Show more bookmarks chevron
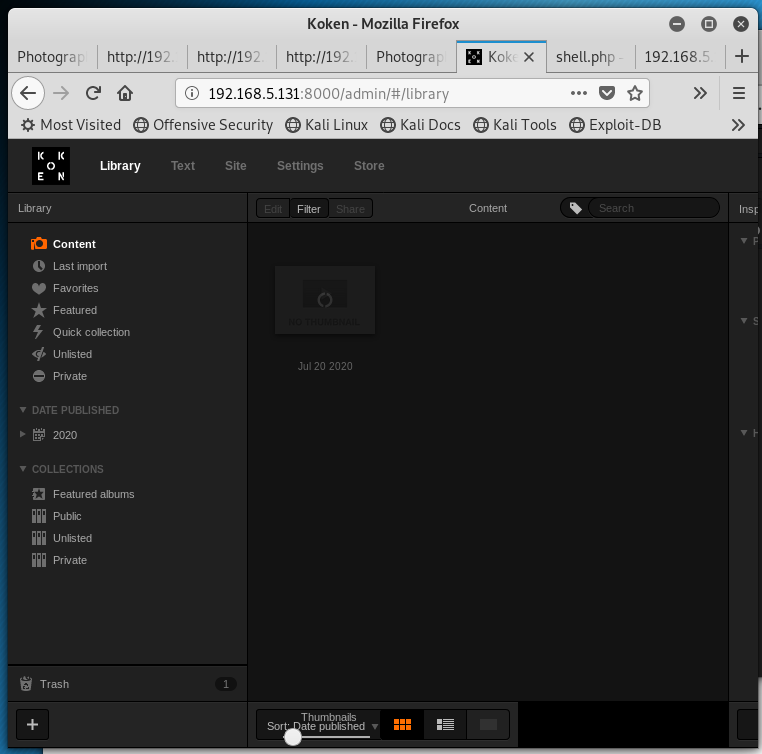This screenshot has height=754, width=762. [738, 125]
